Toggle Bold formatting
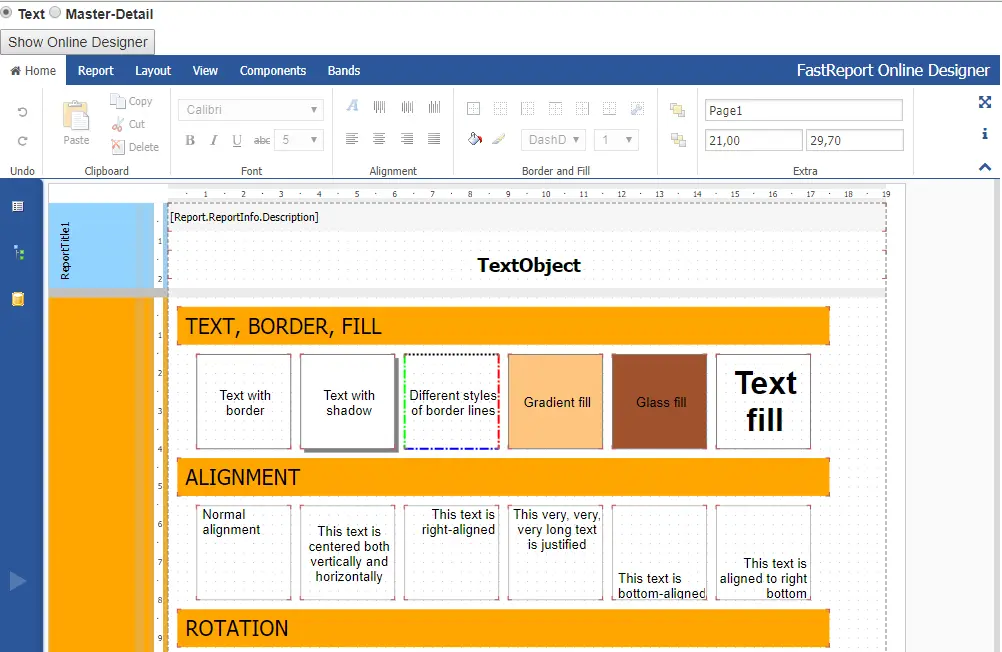The width and height of the screenshot is (1002, 652). (x=190, y=140)
